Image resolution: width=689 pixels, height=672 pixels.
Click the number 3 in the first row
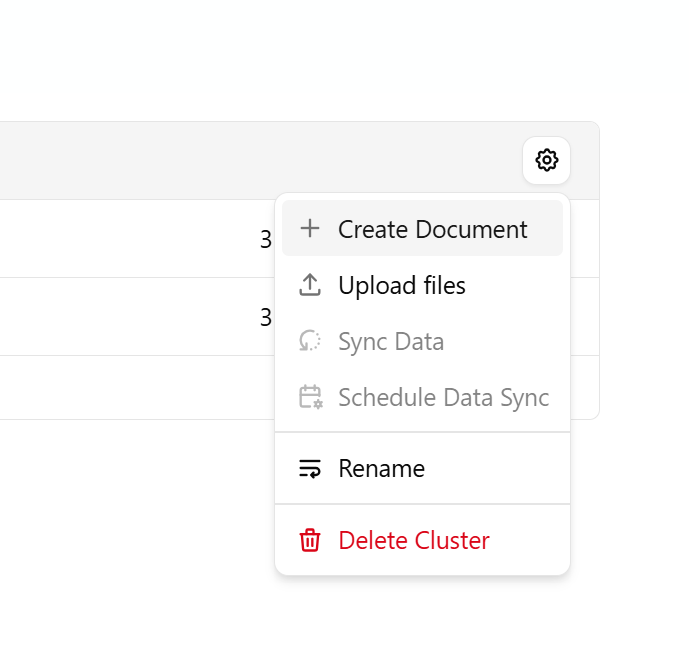pos(266,240)
